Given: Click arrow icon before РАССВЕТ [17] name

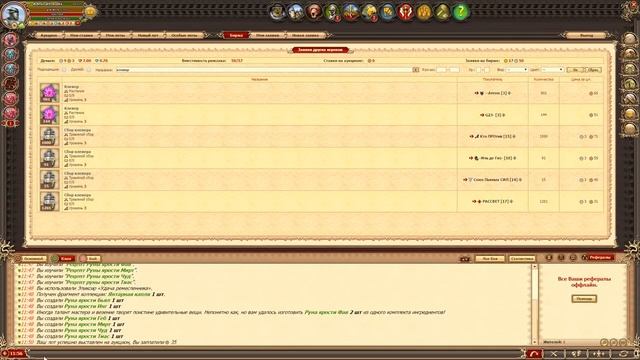Looking at the screenshot, I should (474, 201).
